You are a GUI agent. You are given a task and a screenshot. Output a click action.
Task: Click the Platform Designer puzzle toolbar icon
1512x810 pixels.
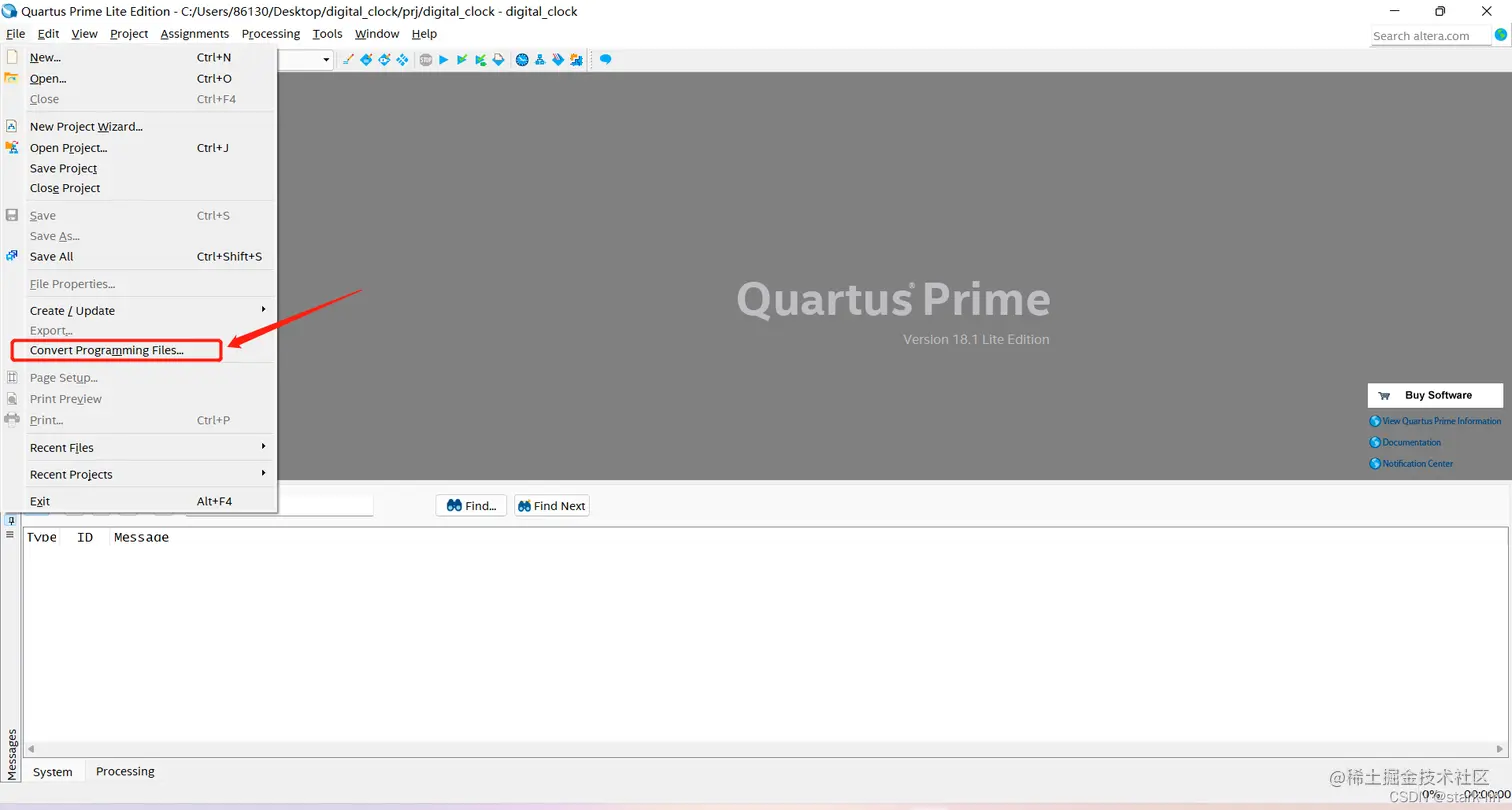point(577,60)
